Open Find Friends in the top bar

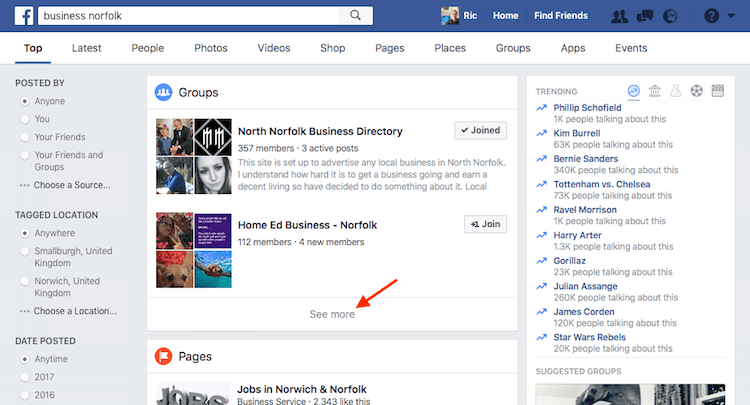(561, 16)
